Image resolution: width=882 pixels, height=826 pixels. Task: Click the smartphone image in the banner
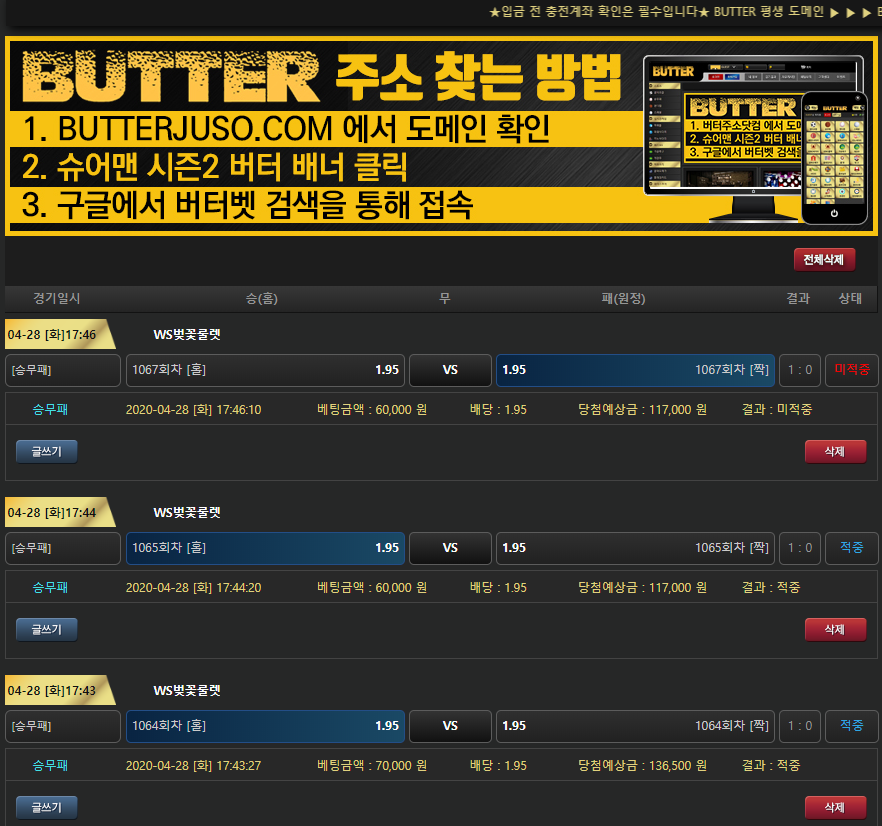click(834, 158)
